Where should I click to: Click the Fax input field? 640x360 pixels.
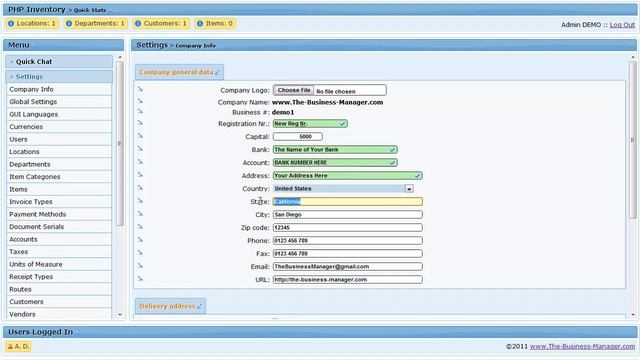pos(348,253)
